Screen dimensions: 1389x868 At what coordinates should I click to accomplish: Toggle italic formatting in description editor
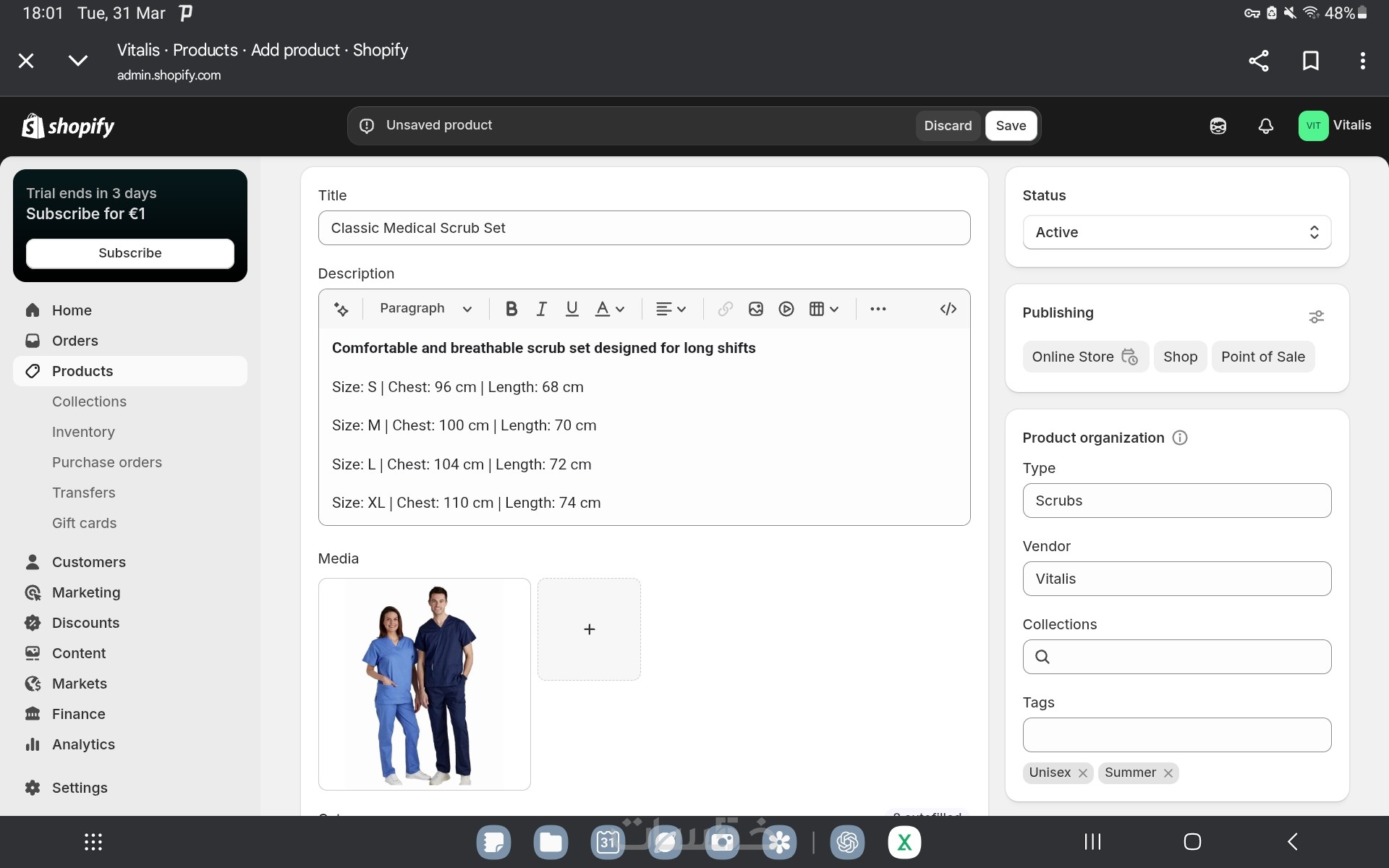point(541,309)
